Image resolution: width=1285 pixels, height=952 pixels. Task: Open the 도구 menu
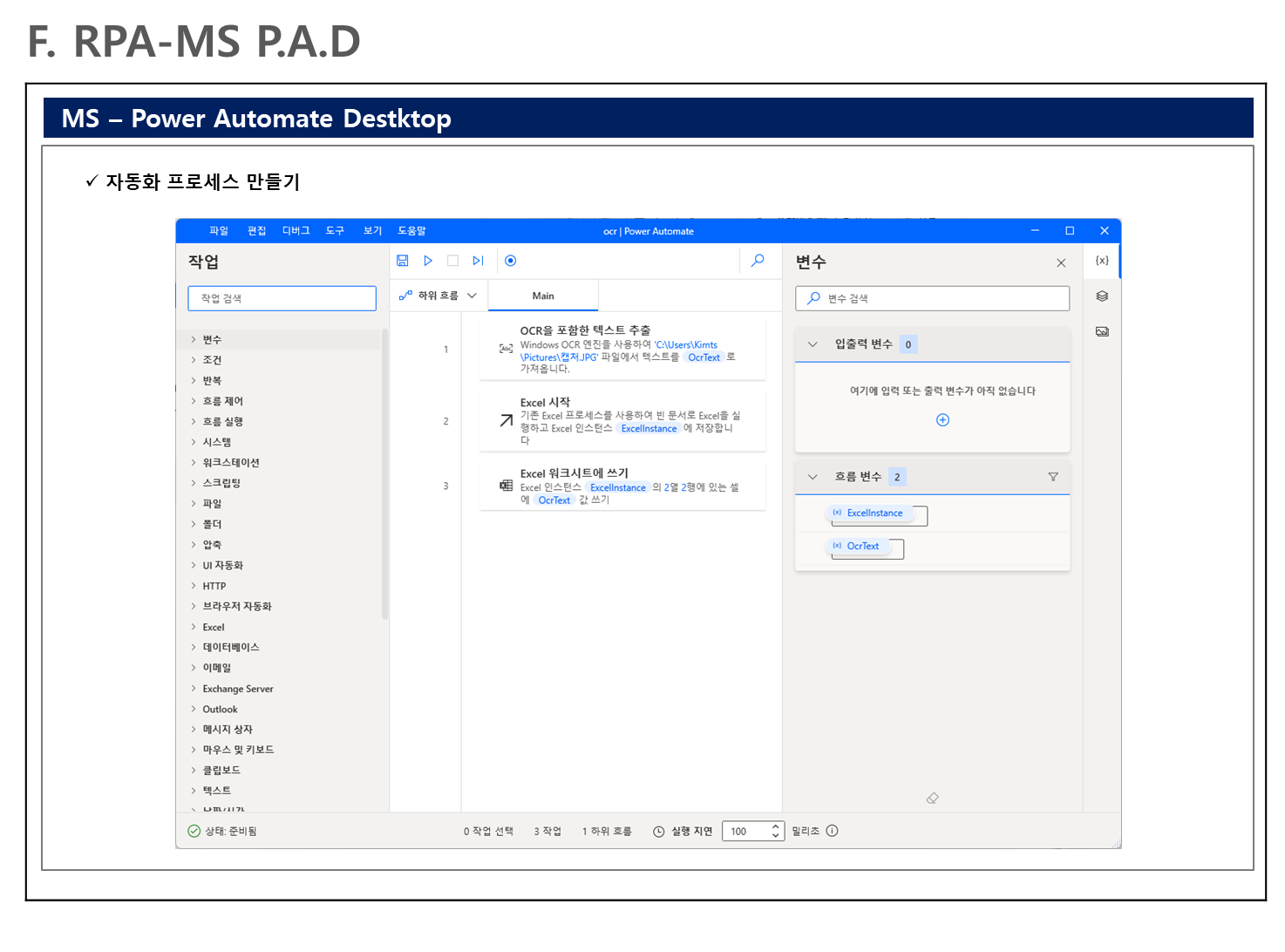click(x=335, y=231)
